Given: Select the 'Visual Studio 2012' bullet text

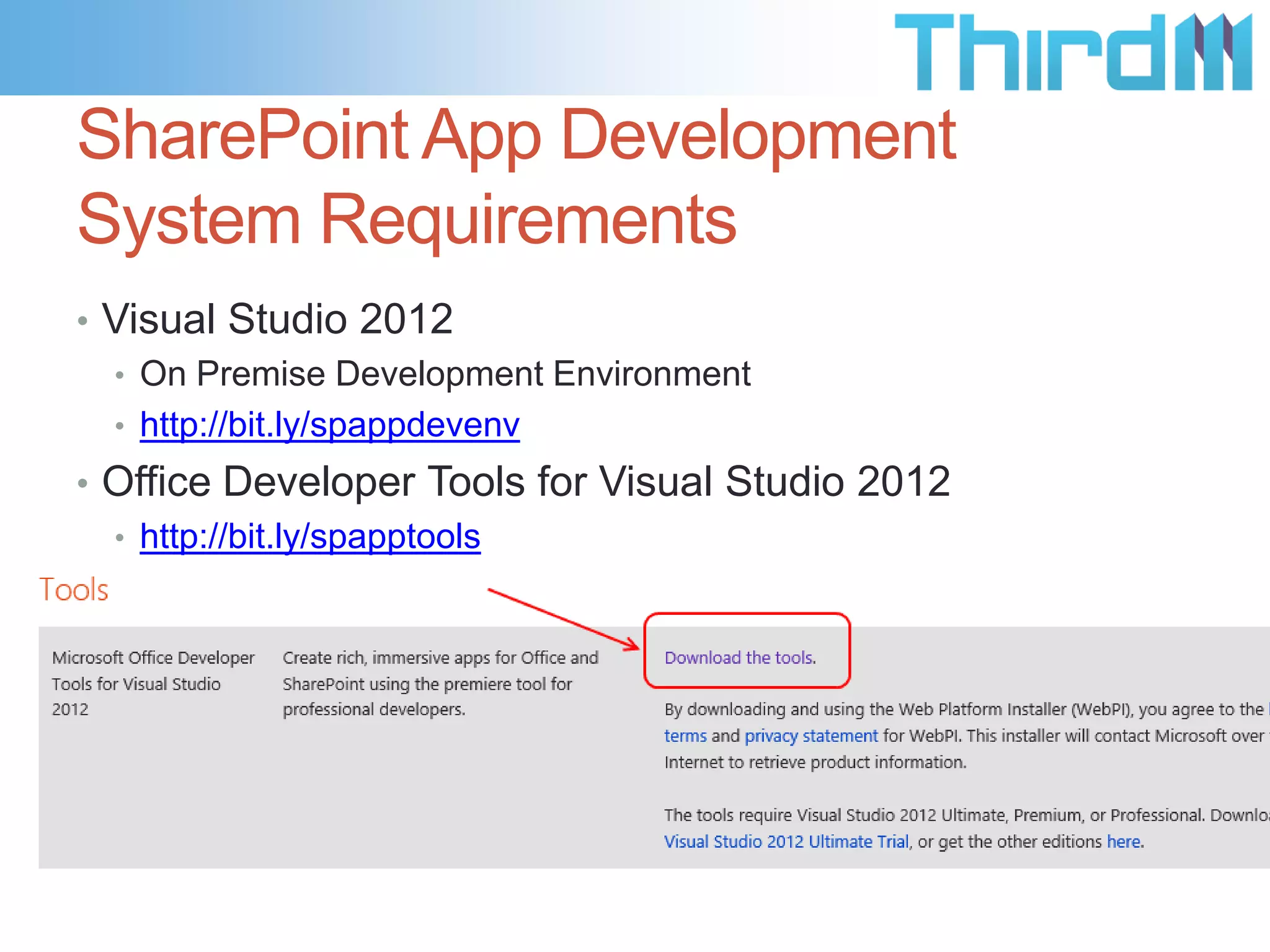Looking at the screenshot, I should tap(277, 319).
